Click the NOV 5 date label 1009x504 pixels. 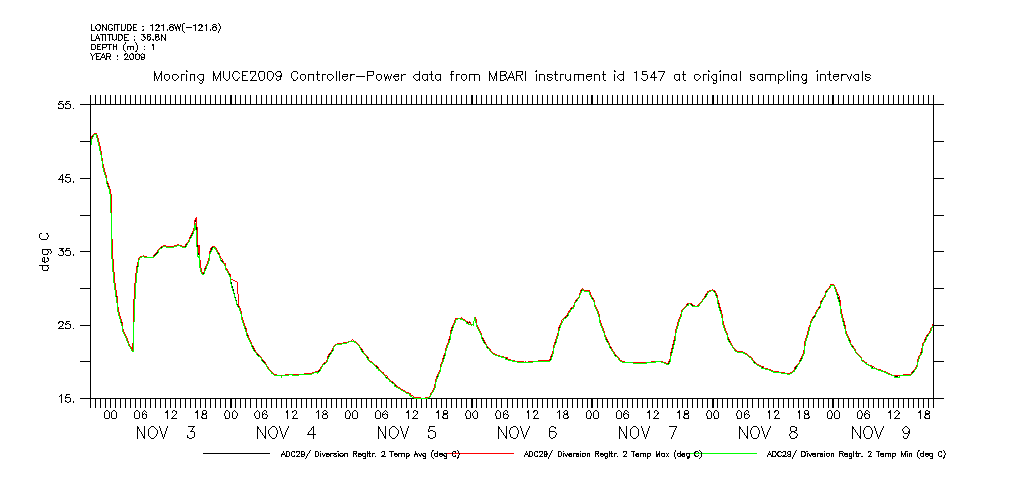(x=407, y=433)
